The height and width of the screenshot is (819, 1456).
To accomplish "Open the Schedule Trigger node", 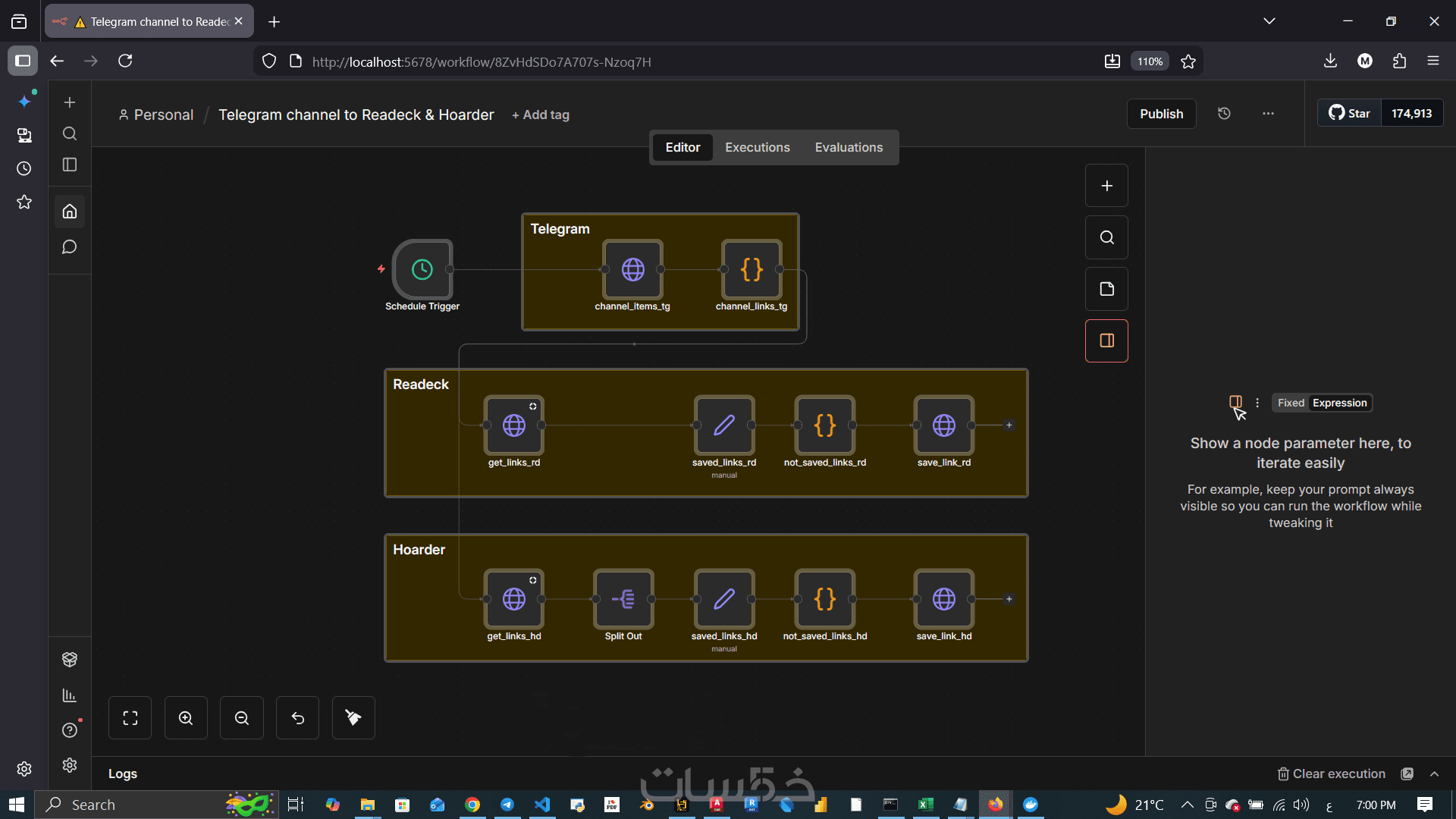I will pyautogui.click(x=422, y=269).
